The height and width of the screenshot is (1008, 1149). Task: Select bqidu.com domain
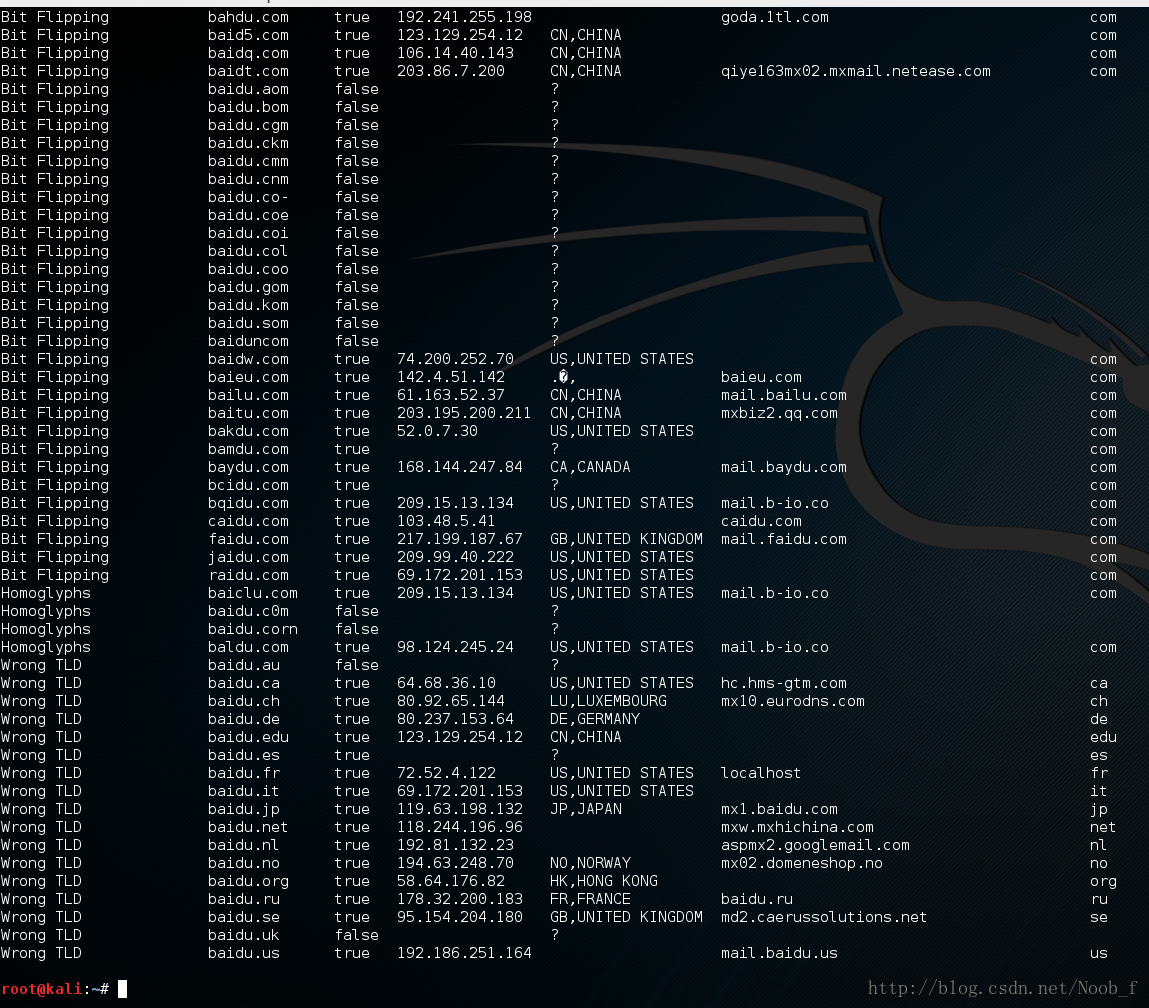(x=248, y=503)
